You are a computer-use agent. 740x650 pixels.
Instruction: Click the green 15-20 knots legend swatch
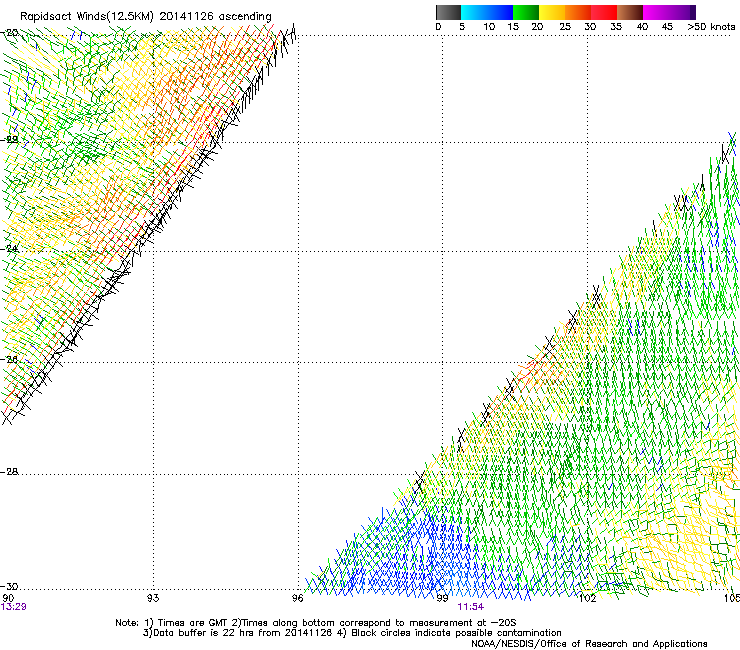[x=526, y=12]
